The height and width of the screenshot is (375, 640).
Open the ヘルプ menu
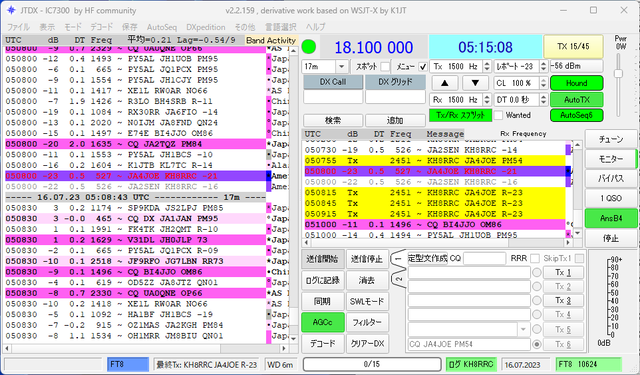click(316, 27)
